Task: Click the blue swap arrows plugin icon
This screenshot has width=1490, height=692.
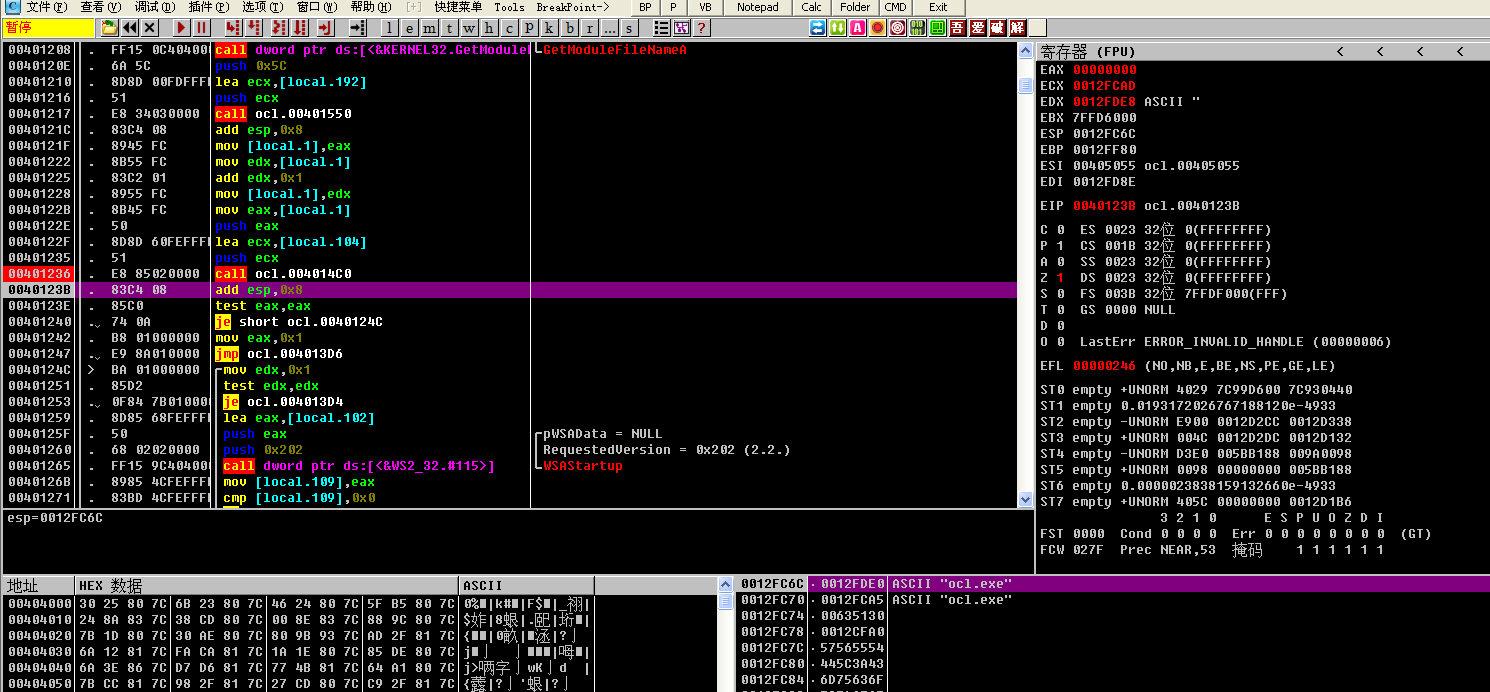Action: [817, 27]
